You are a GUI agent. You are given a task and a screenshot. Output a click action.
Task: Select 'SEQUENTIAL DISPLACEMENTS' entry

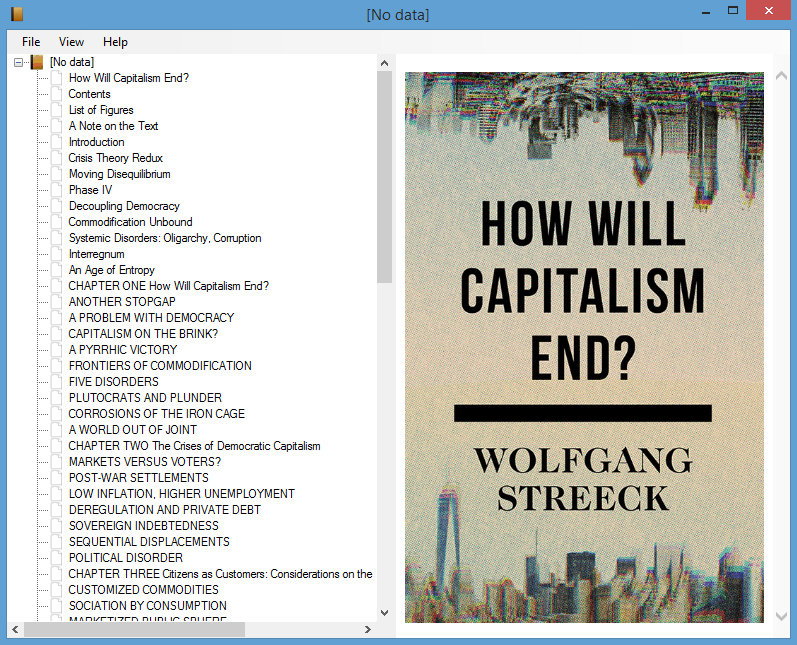149,542
